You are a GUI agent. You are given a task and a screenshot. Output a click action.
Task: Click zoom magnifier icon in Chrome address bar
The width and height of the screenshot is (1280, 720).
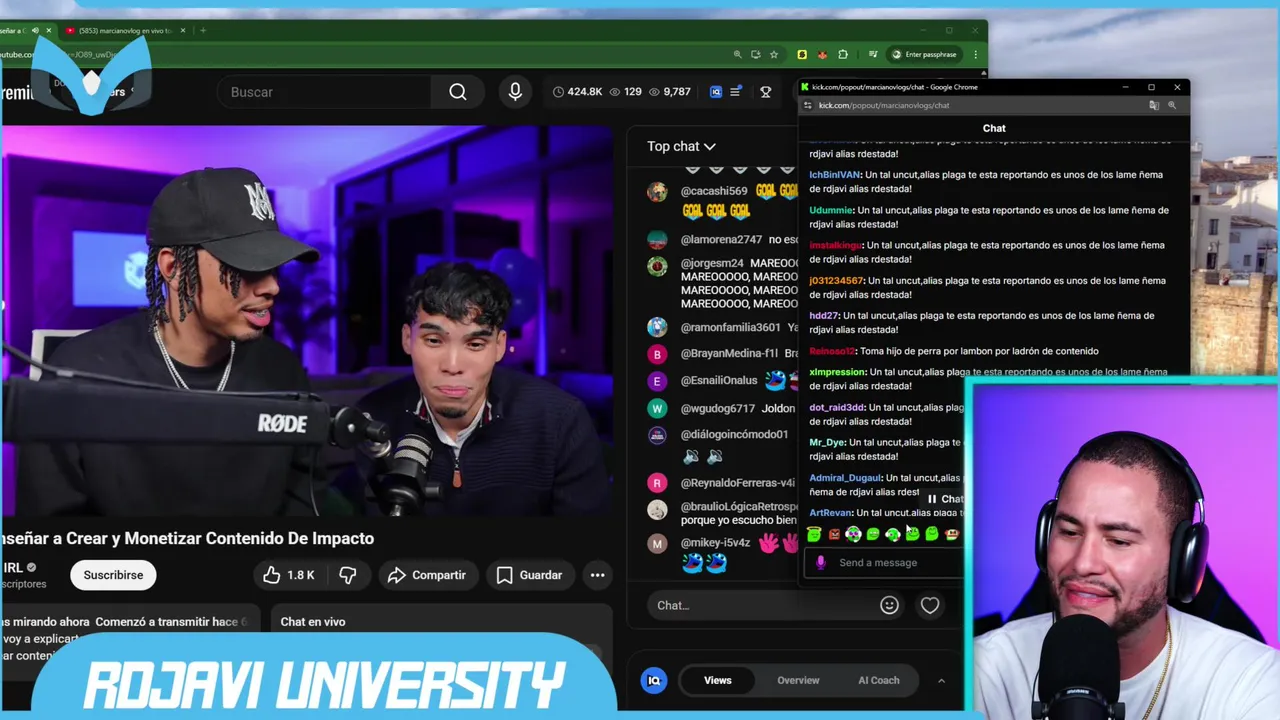738,55
